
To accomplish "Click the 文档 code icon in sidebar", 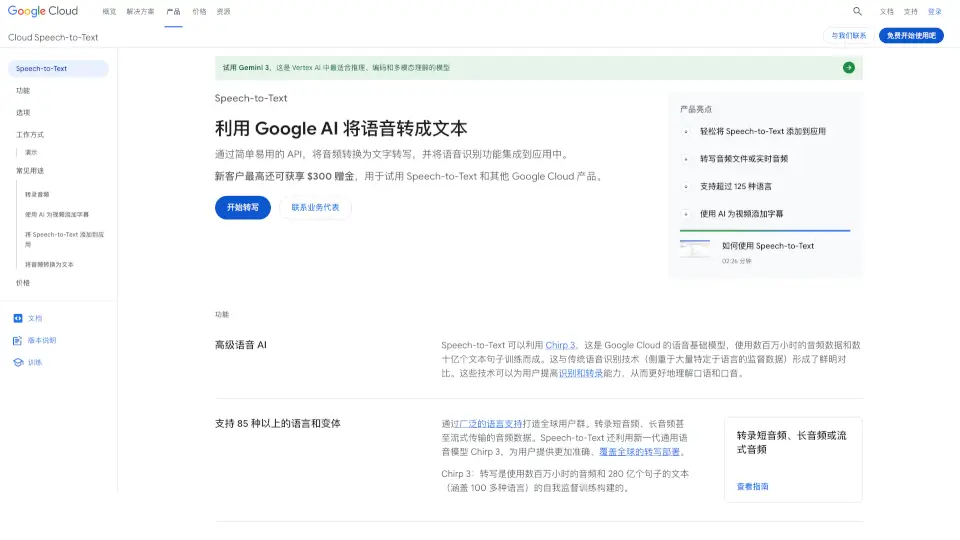I will [18, 318].
